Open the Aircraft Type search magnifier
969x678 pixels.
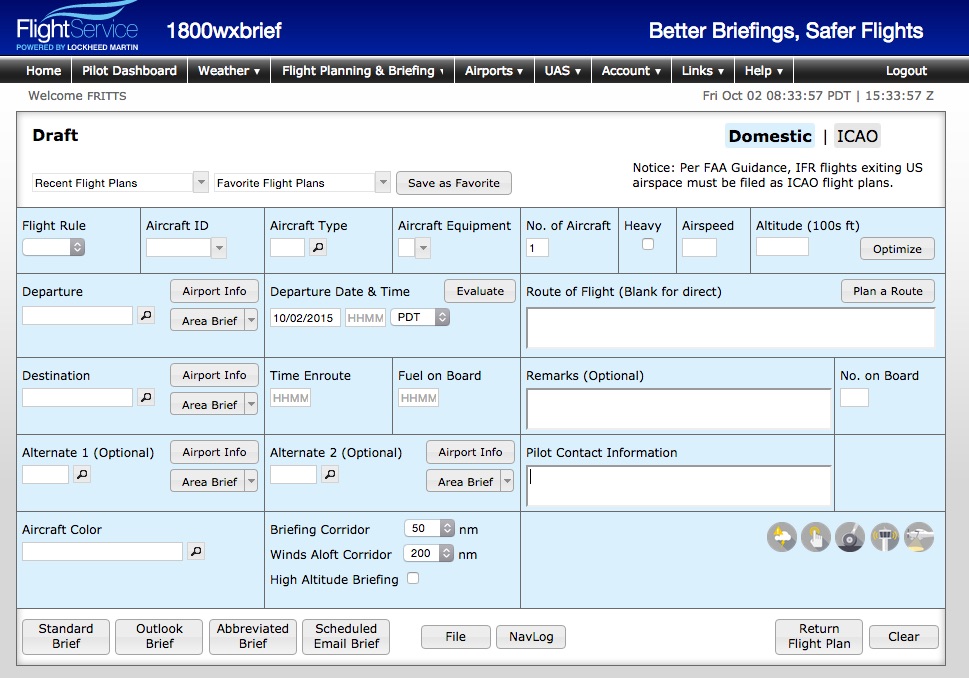318,247
